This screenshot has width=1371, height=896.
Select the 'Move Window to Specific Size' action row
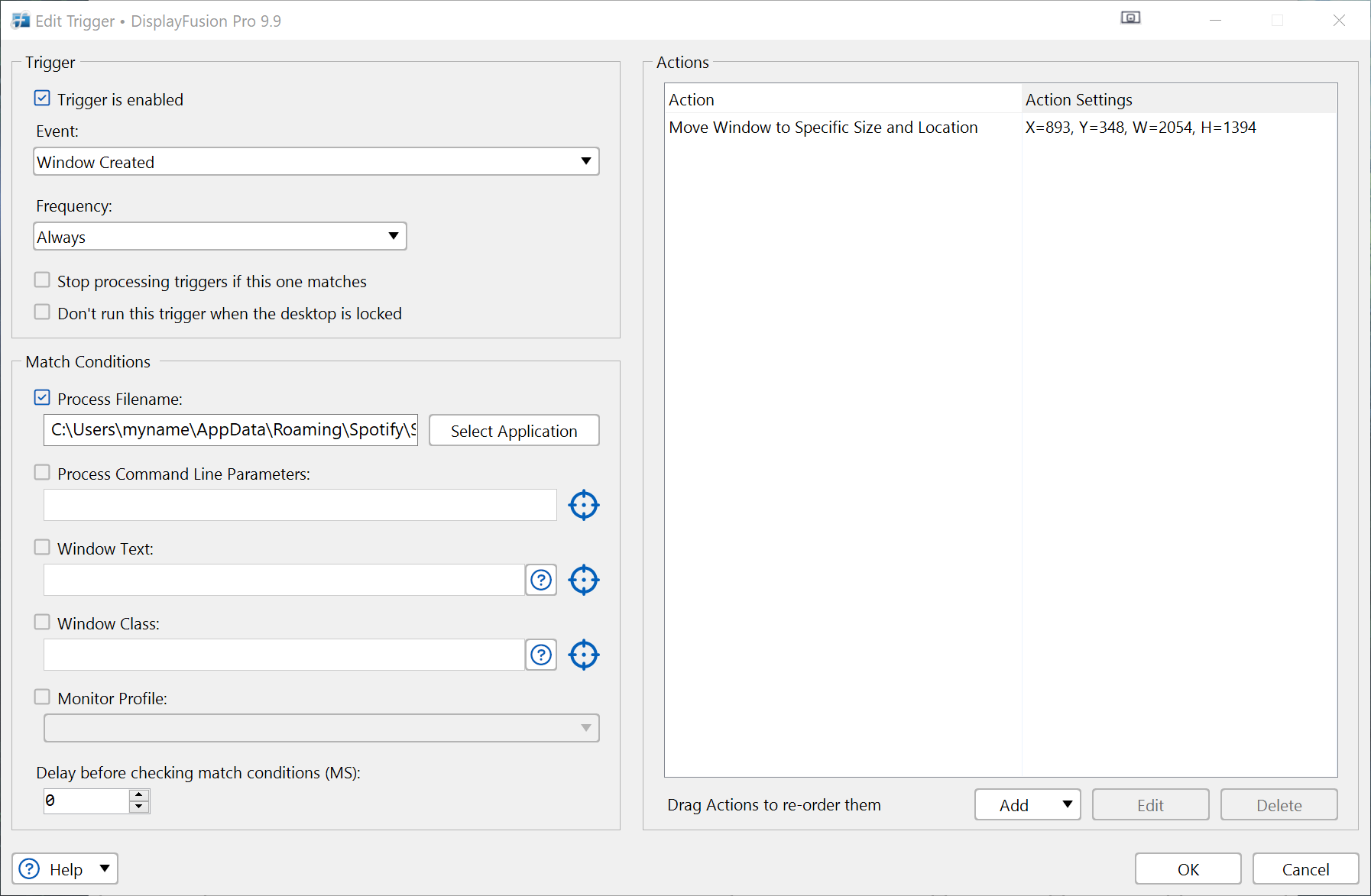[x=823, y=128]
